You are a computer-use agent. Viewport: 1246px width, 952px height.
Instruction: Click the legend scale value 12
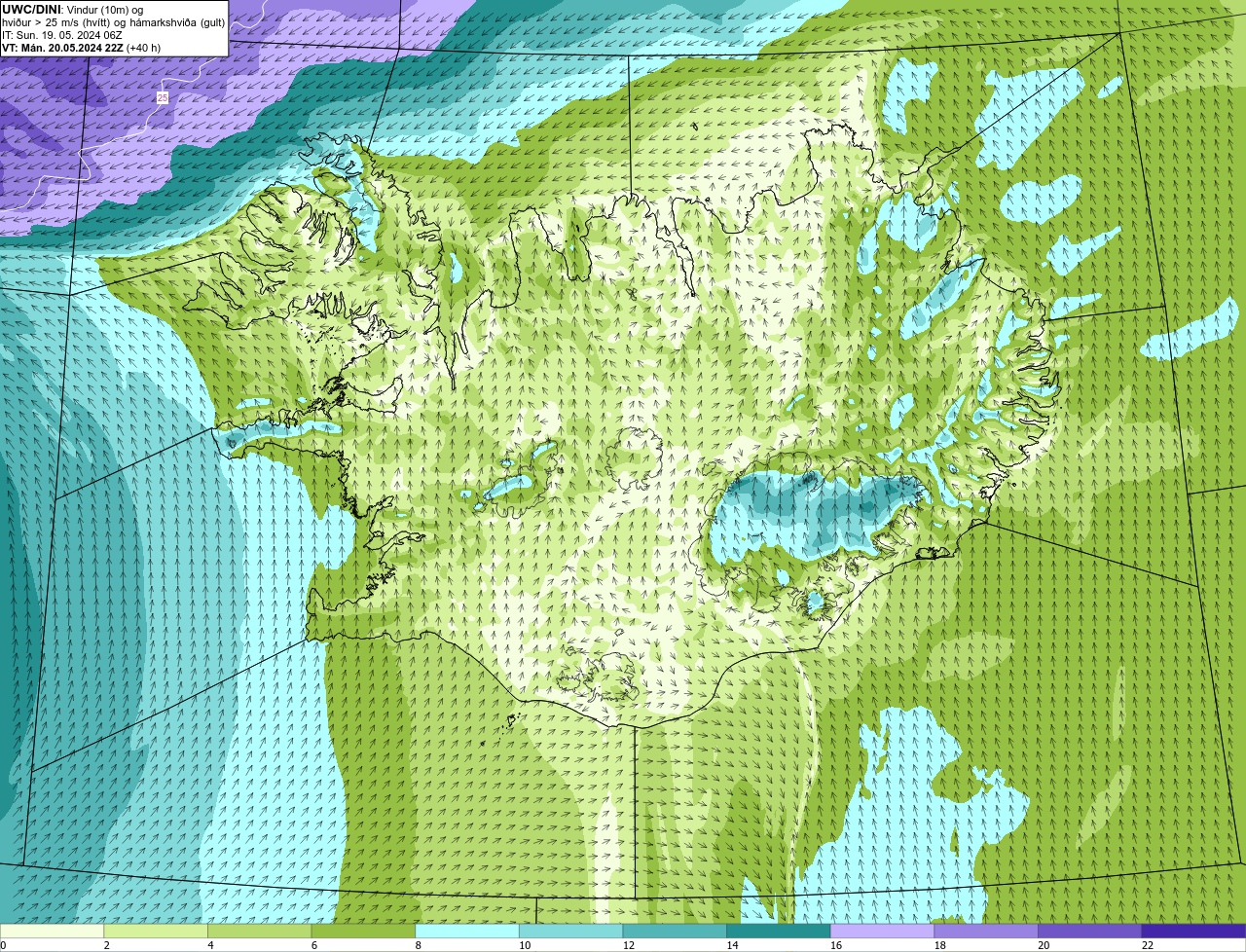click(x=629, y=945)
